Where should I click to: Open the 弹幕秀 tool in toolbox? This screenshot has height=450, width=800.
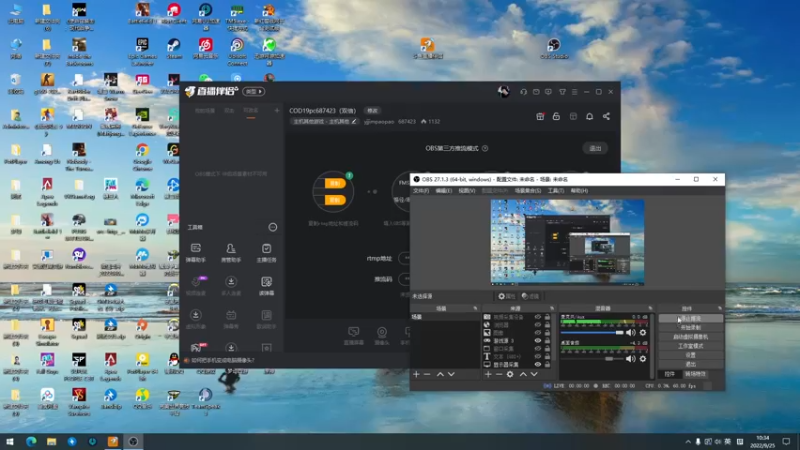click(x=231, y=319)
